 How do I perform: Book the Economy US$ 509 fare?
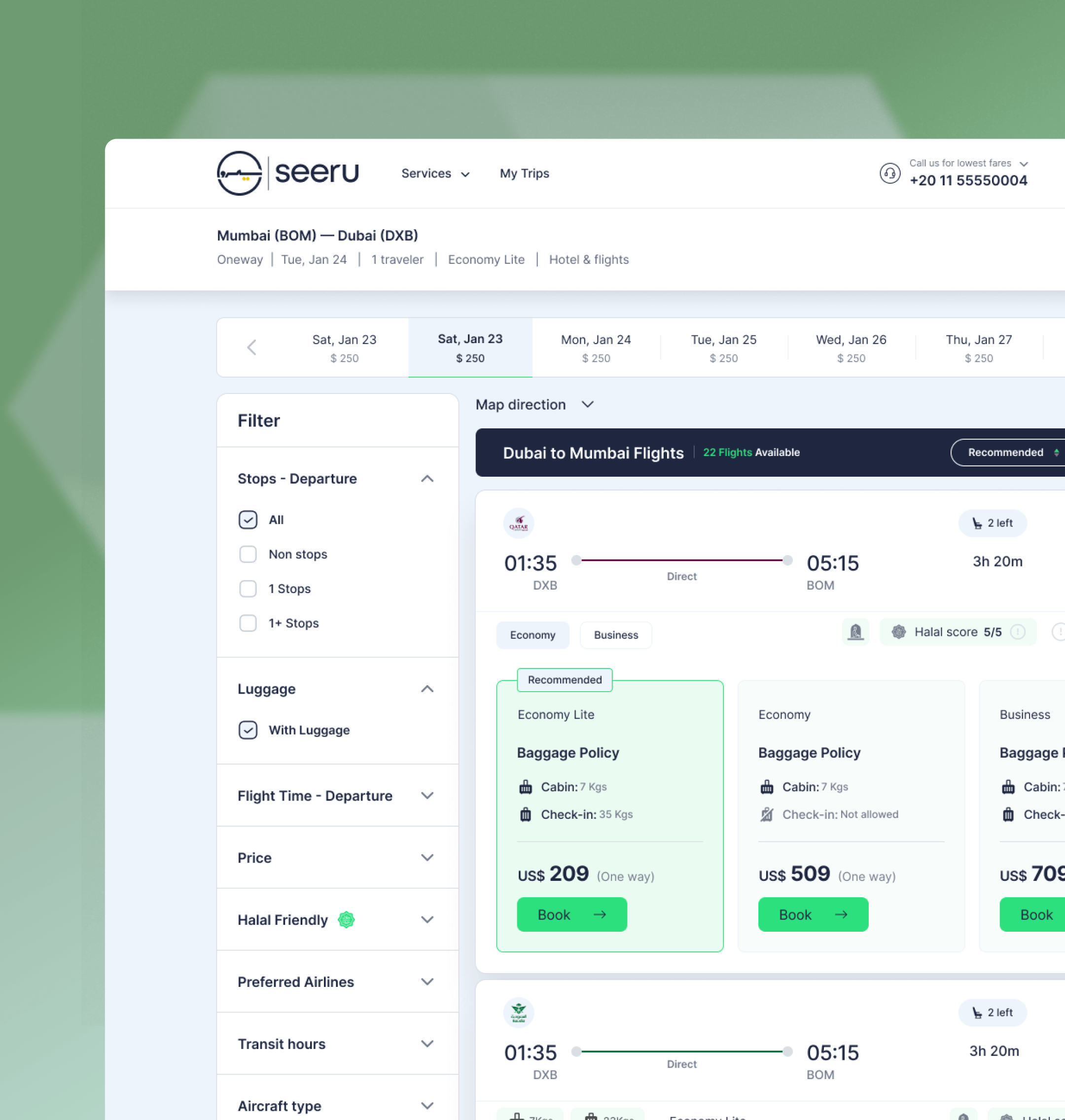(813, 914)
